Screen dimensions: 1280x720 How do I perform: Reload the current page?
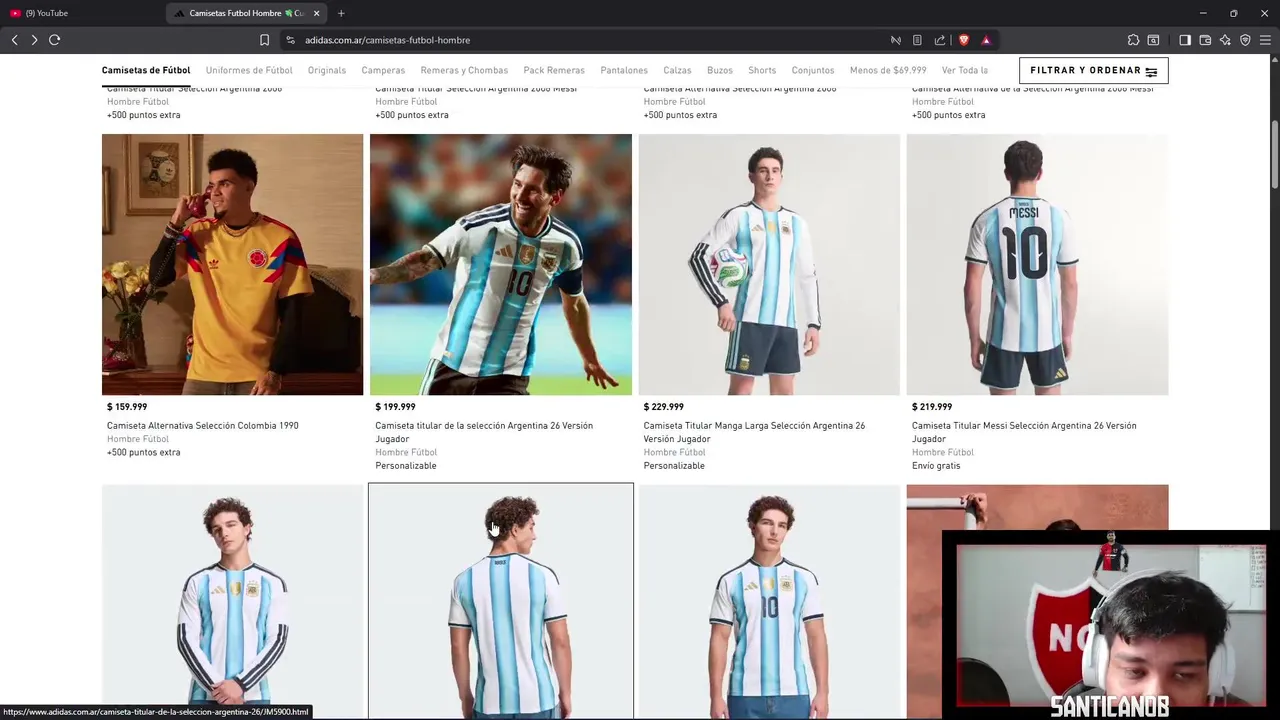[x=55, y=40]
